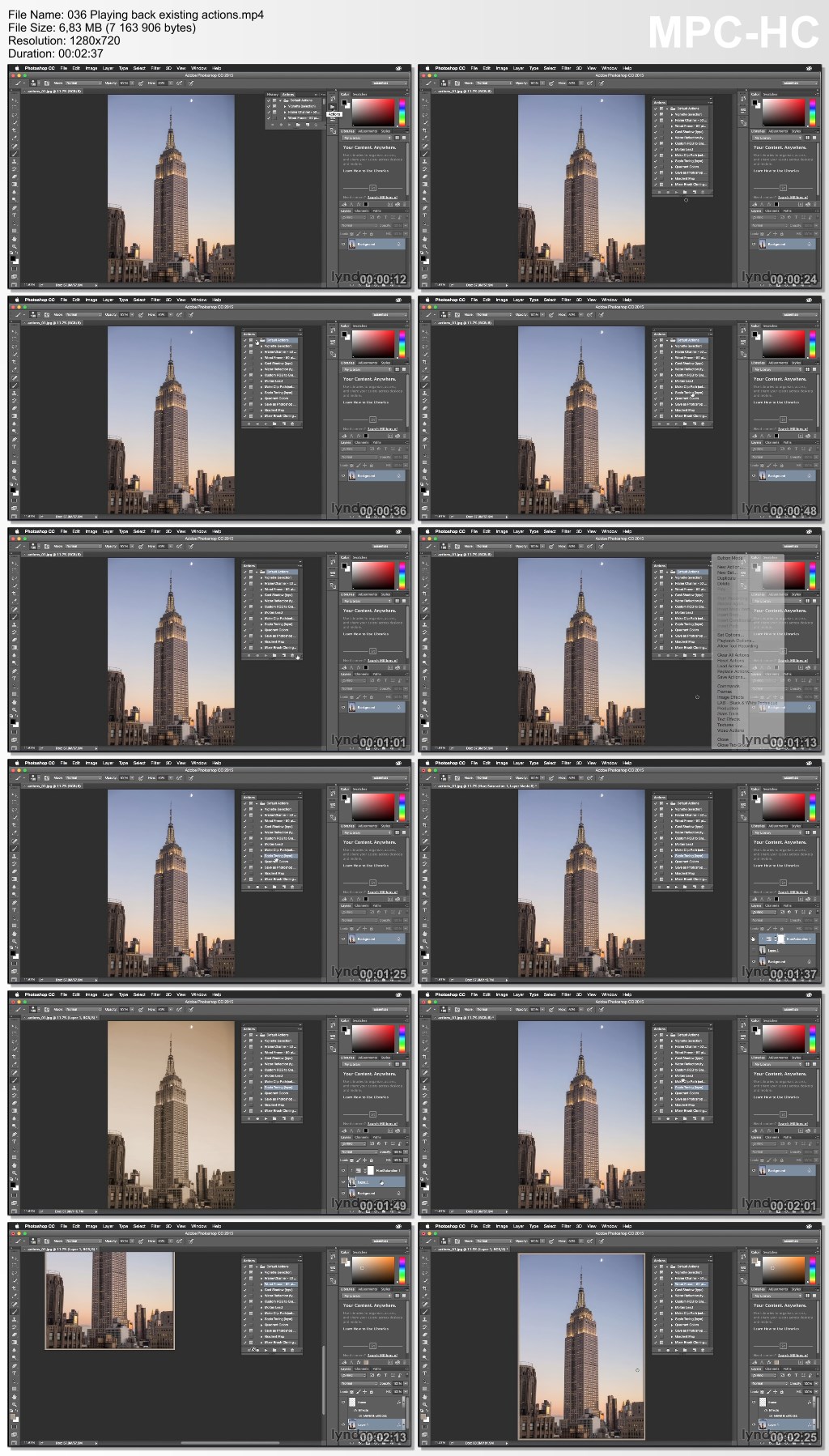Open the My Library dropdown in the 00:00:12 frame
The height and width of the screenshot is (1456, 829).
[366, 138]
